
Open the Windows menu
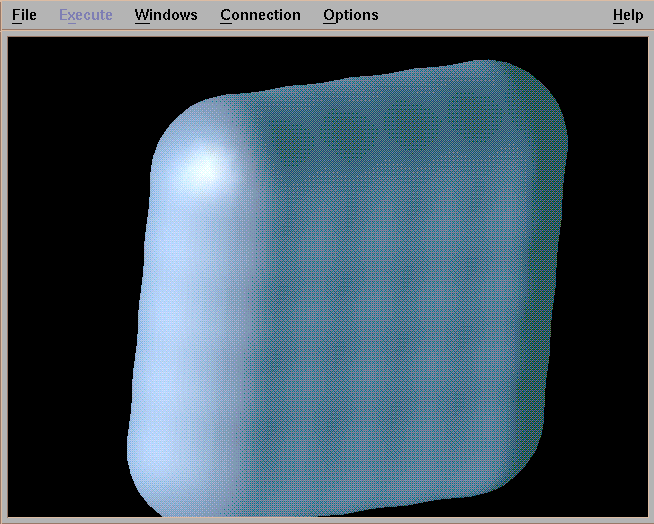coord(166,15)
